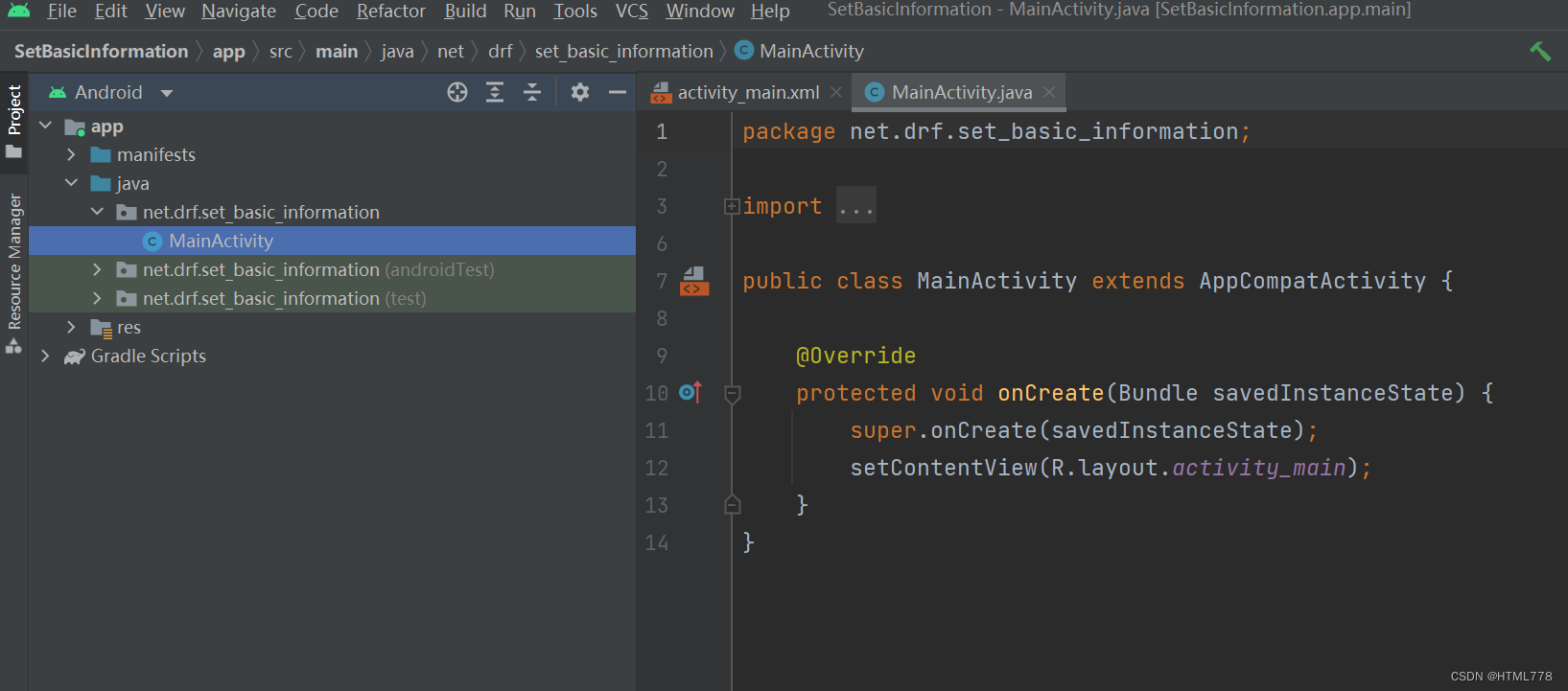Click SetBasicInformation breadcrumb
This screenshot has width=1568, height=691.
click(x=101, y=51)
